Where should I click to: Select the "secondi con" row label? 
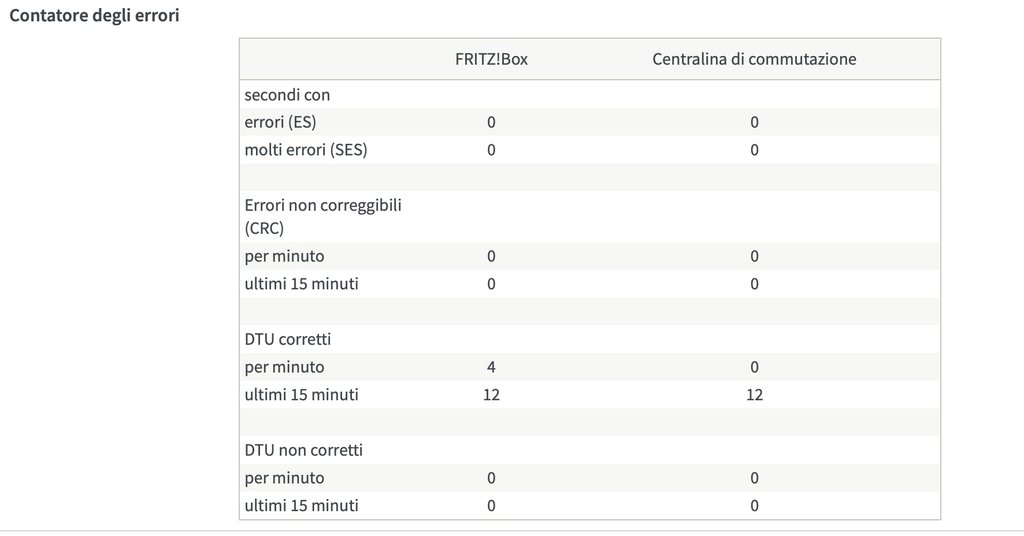[x=288, y=95]
